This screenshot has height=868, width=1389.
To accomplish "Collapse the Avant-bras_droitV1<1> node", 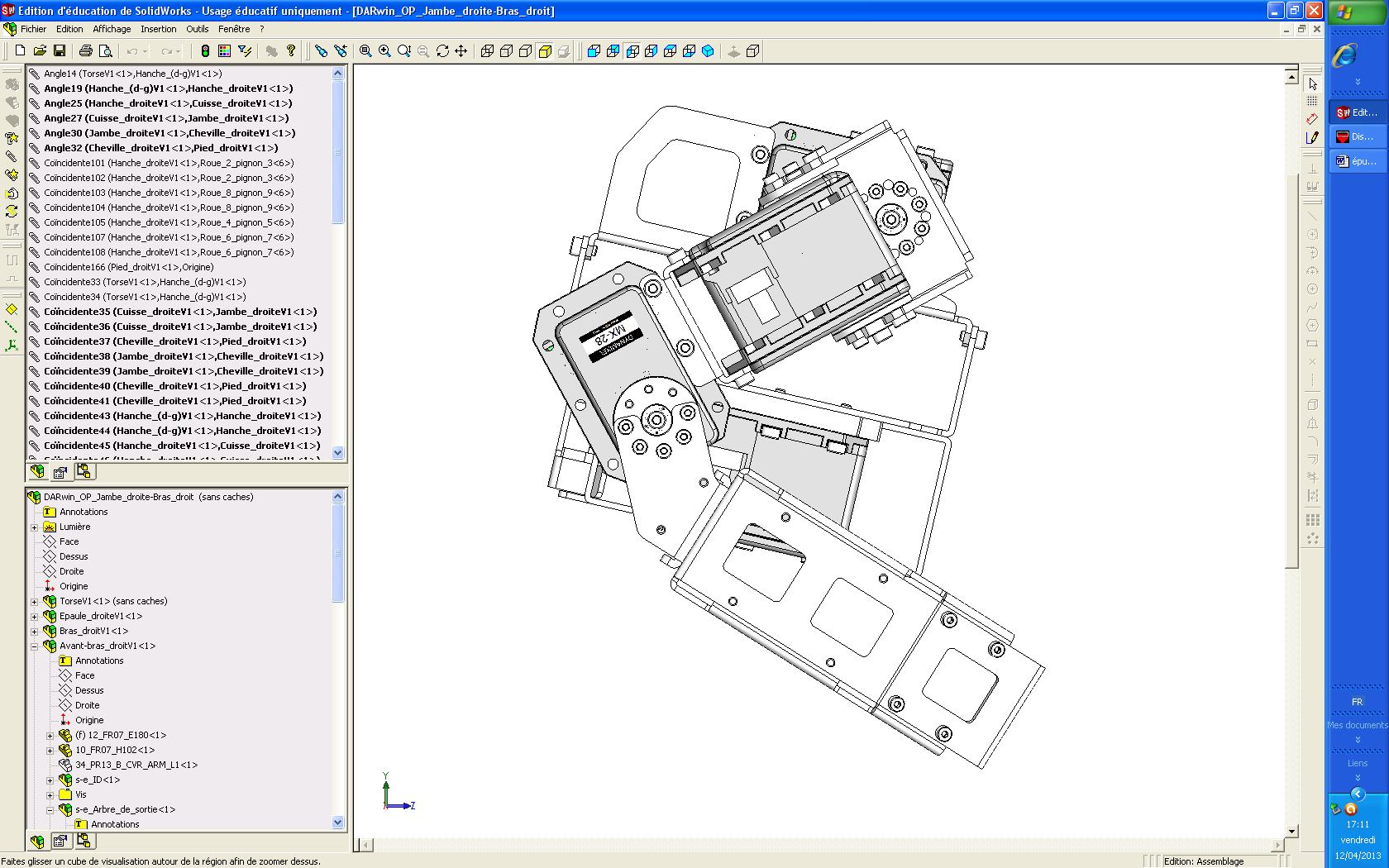I will (x=35, y=646).
